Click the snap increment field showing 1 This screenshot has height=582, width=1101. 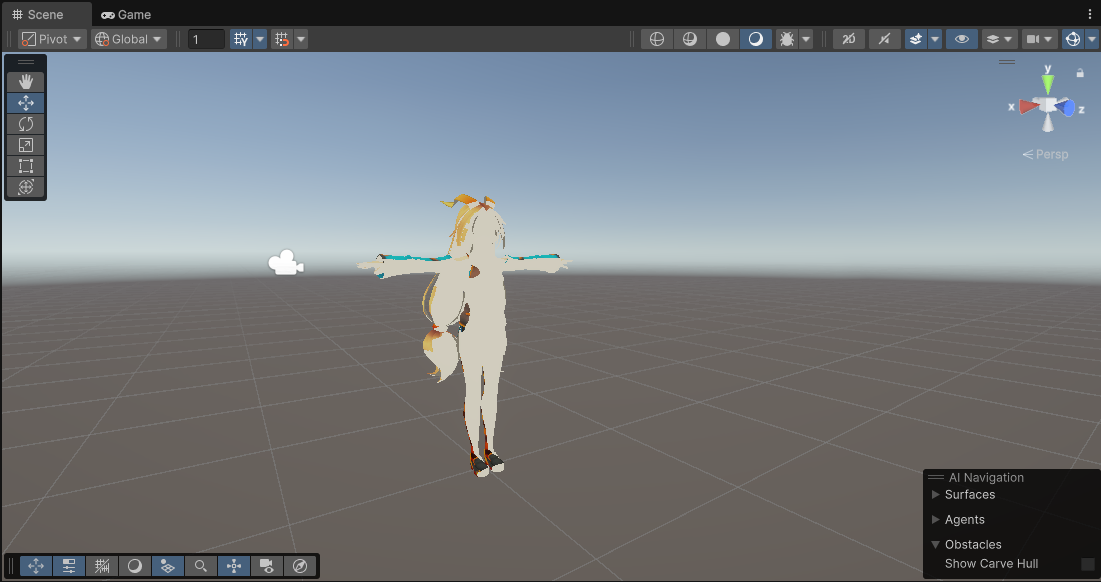click(x=206, y=39)
